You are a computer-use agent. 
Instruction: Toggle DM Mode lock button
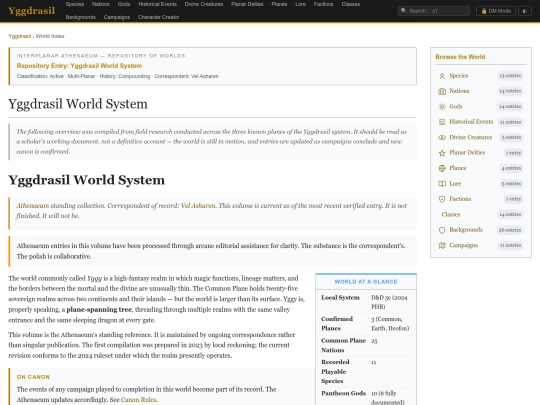(496, 11)
